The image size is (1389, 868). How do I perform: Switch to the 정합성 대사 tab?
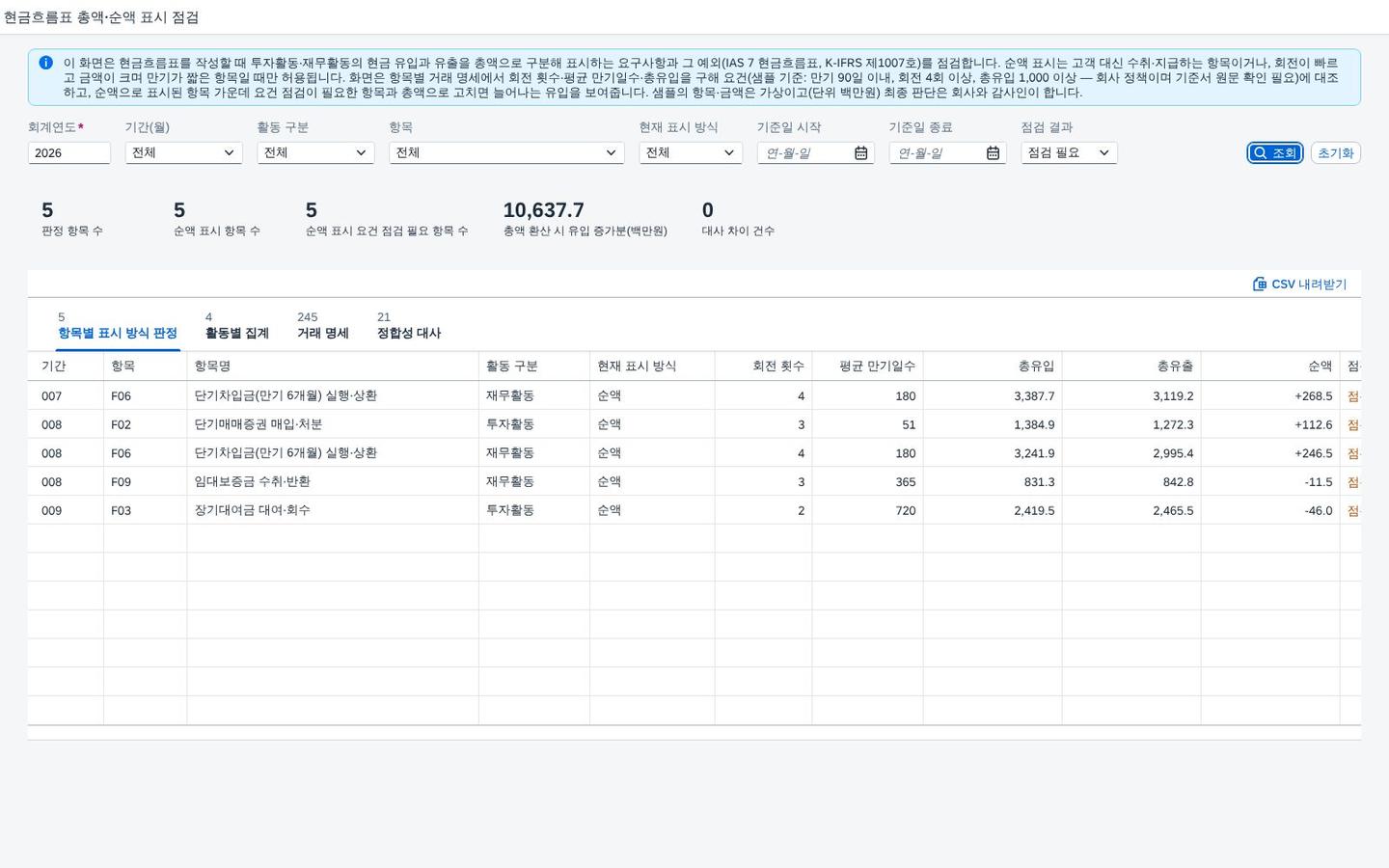coord(409,326)
